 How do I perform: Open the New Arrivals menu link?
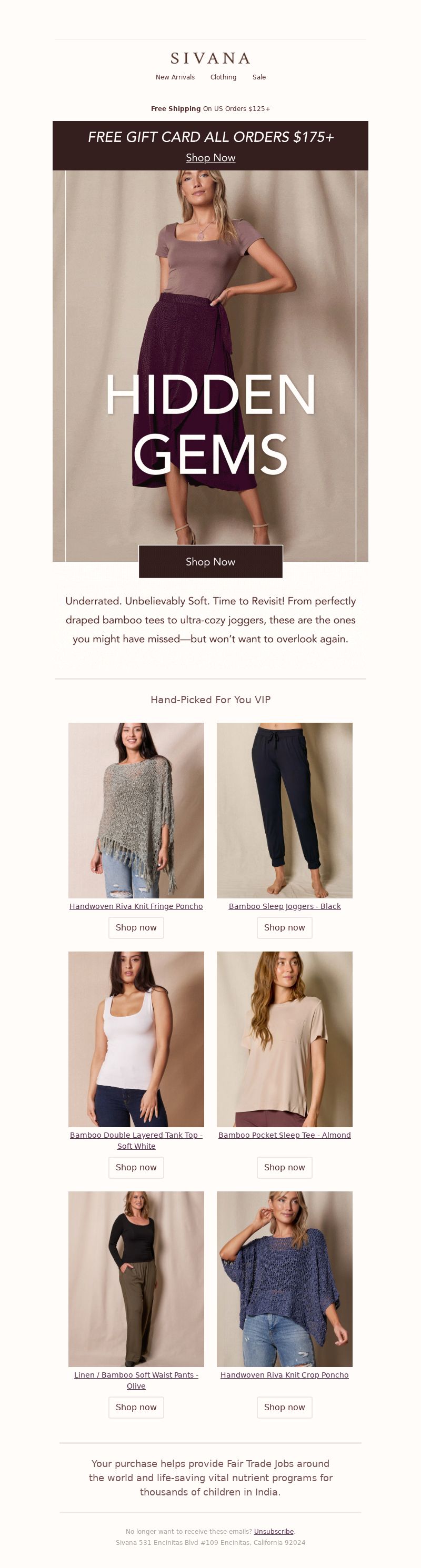[175, 77]
